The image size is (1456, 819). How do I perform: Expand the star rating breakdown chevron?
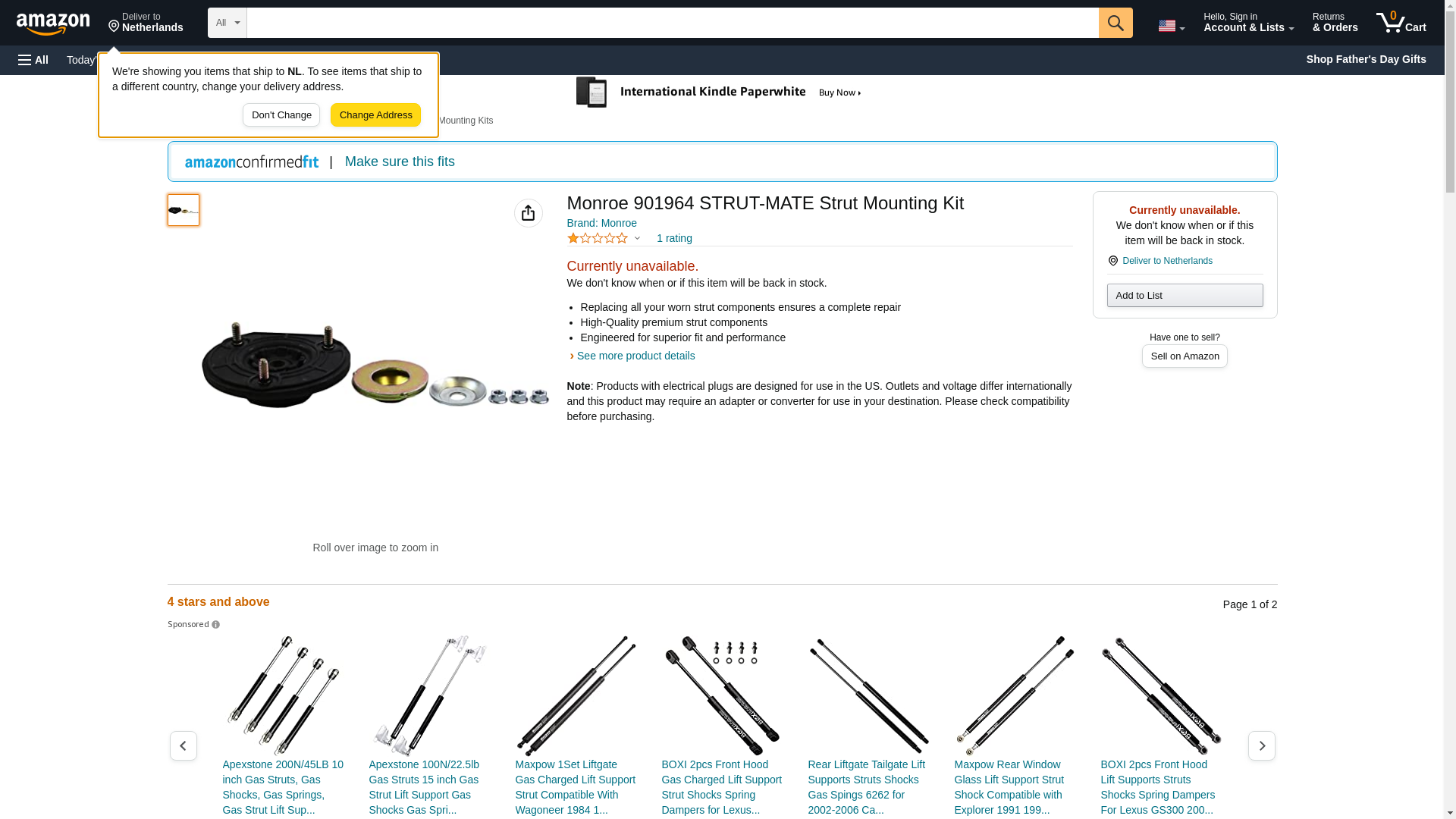pyautogui.click(x=637, y=239)
